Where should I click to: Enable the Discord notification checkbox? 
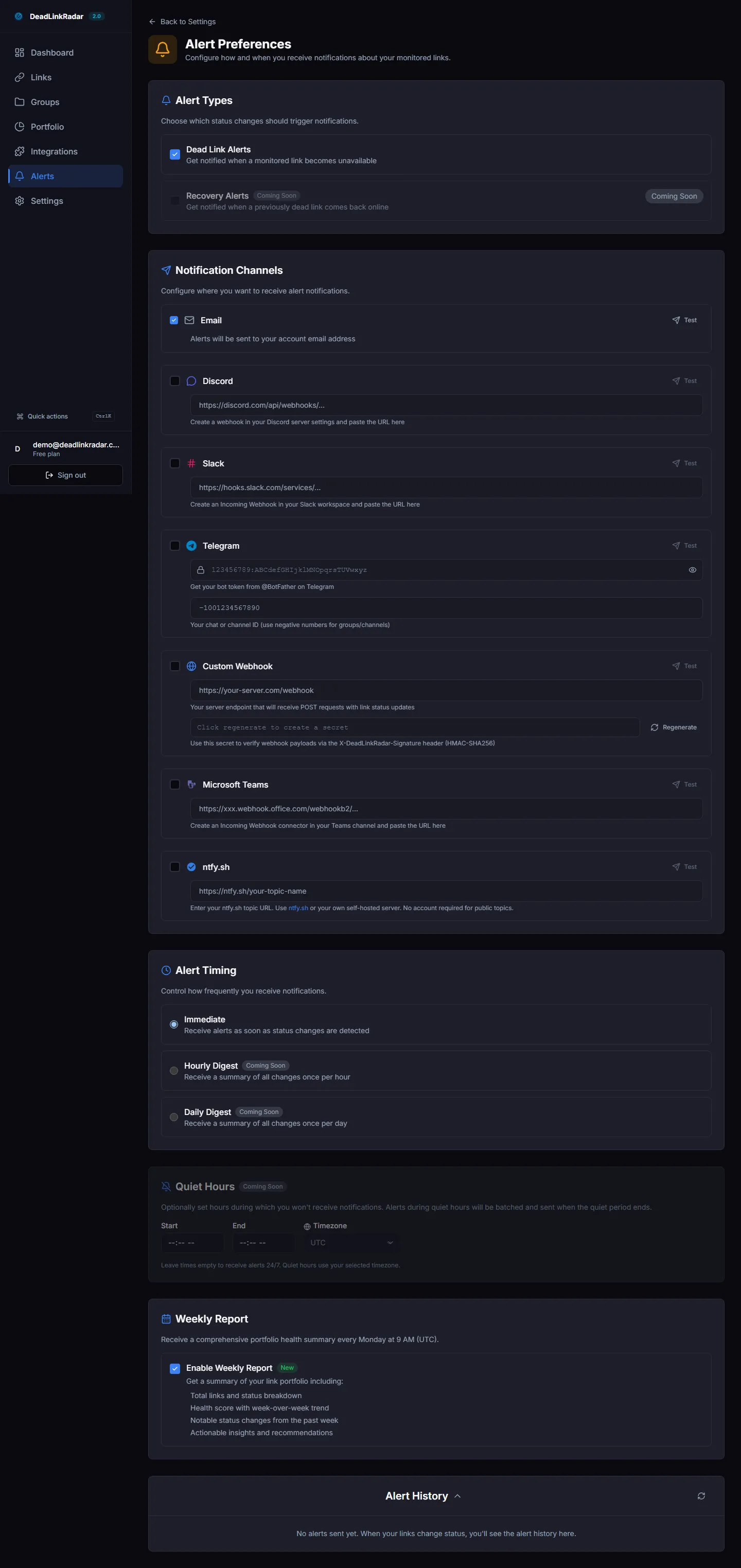point(174,381)
